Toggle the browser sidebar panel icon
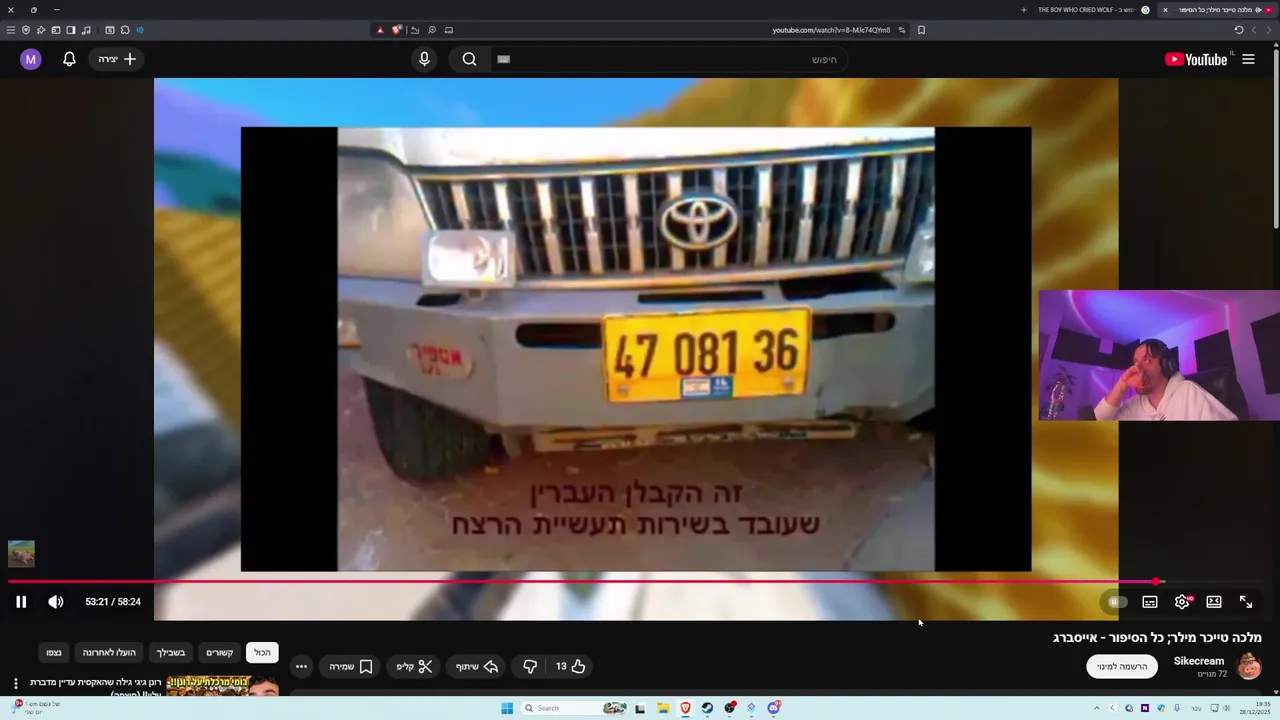This screenshot has height=720, width=1280. [71, 30]
